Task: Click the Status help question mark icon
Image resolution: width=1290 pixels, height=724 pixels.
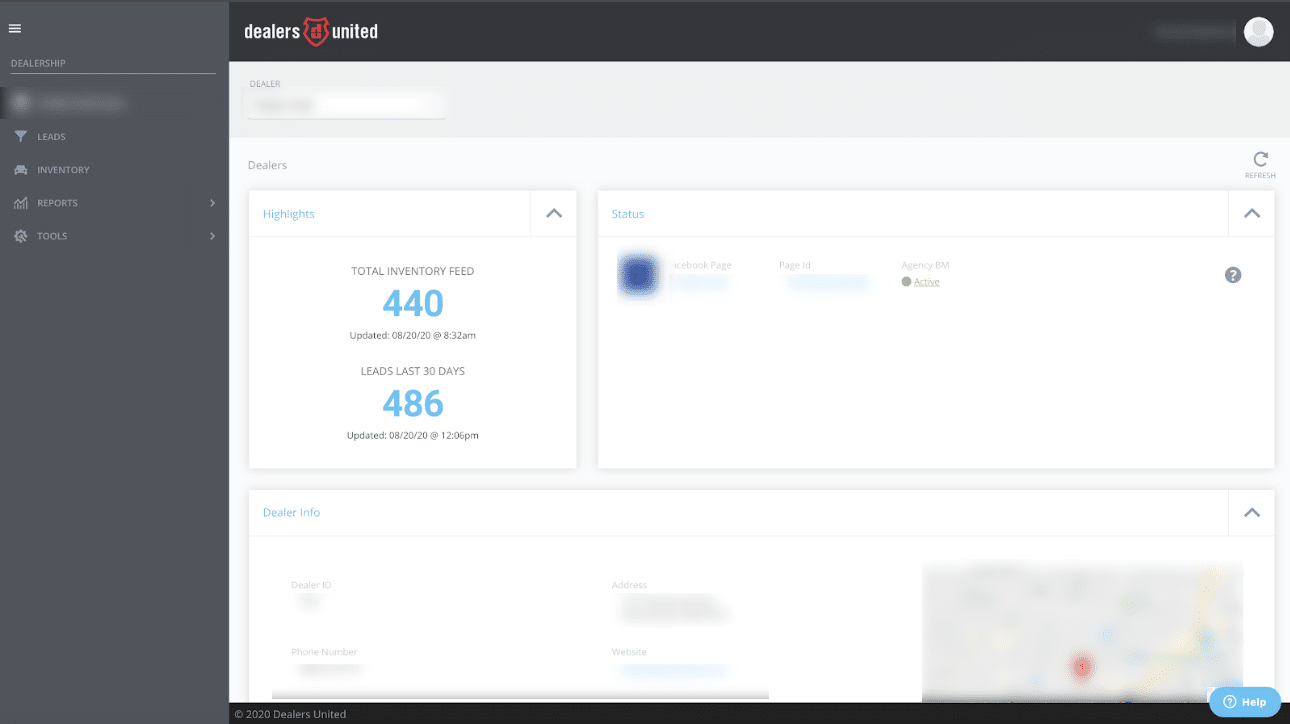Action: pyautogui.click(x=1233, y=275)
